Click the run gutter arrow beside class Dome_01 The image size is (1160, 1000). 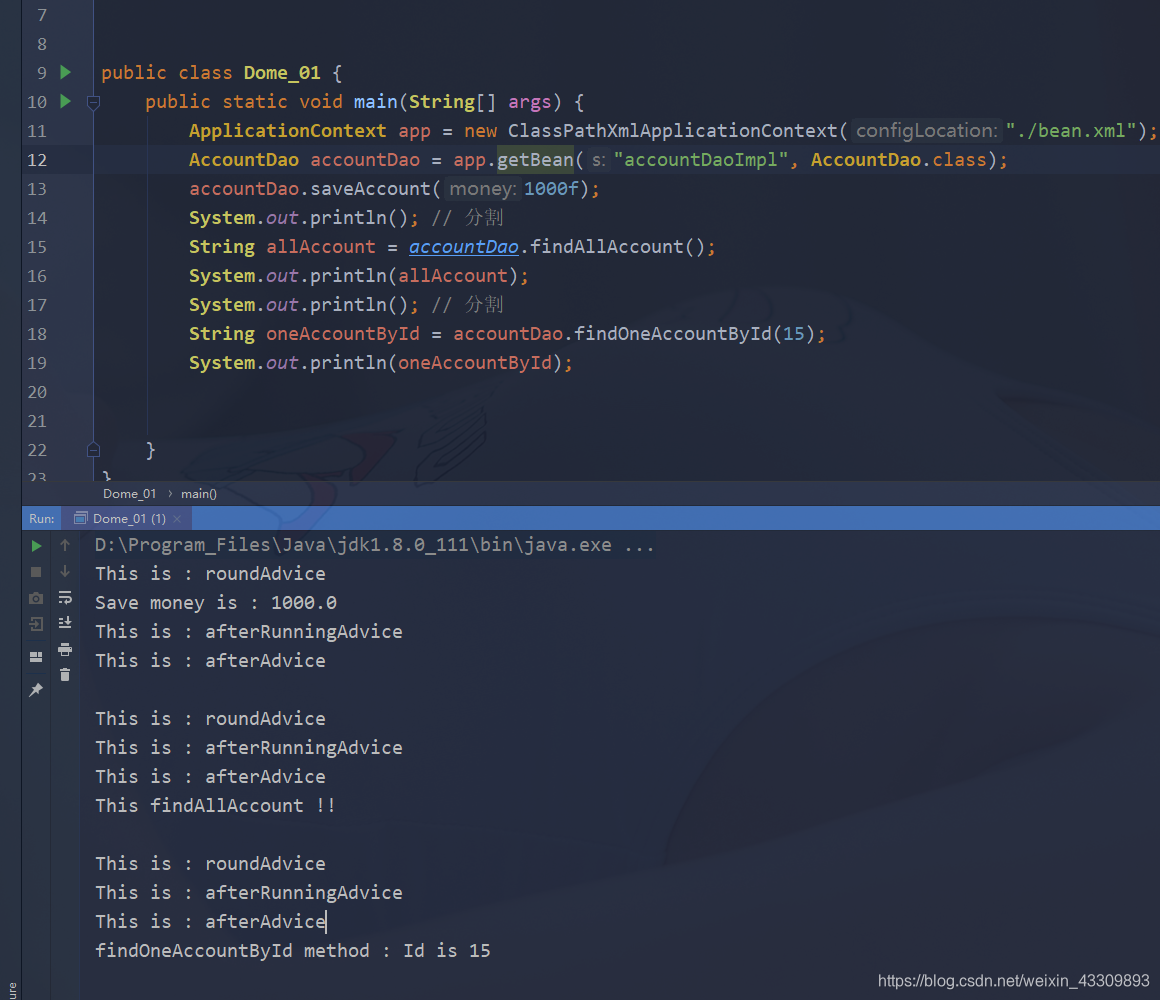click(x=65, y=72)
